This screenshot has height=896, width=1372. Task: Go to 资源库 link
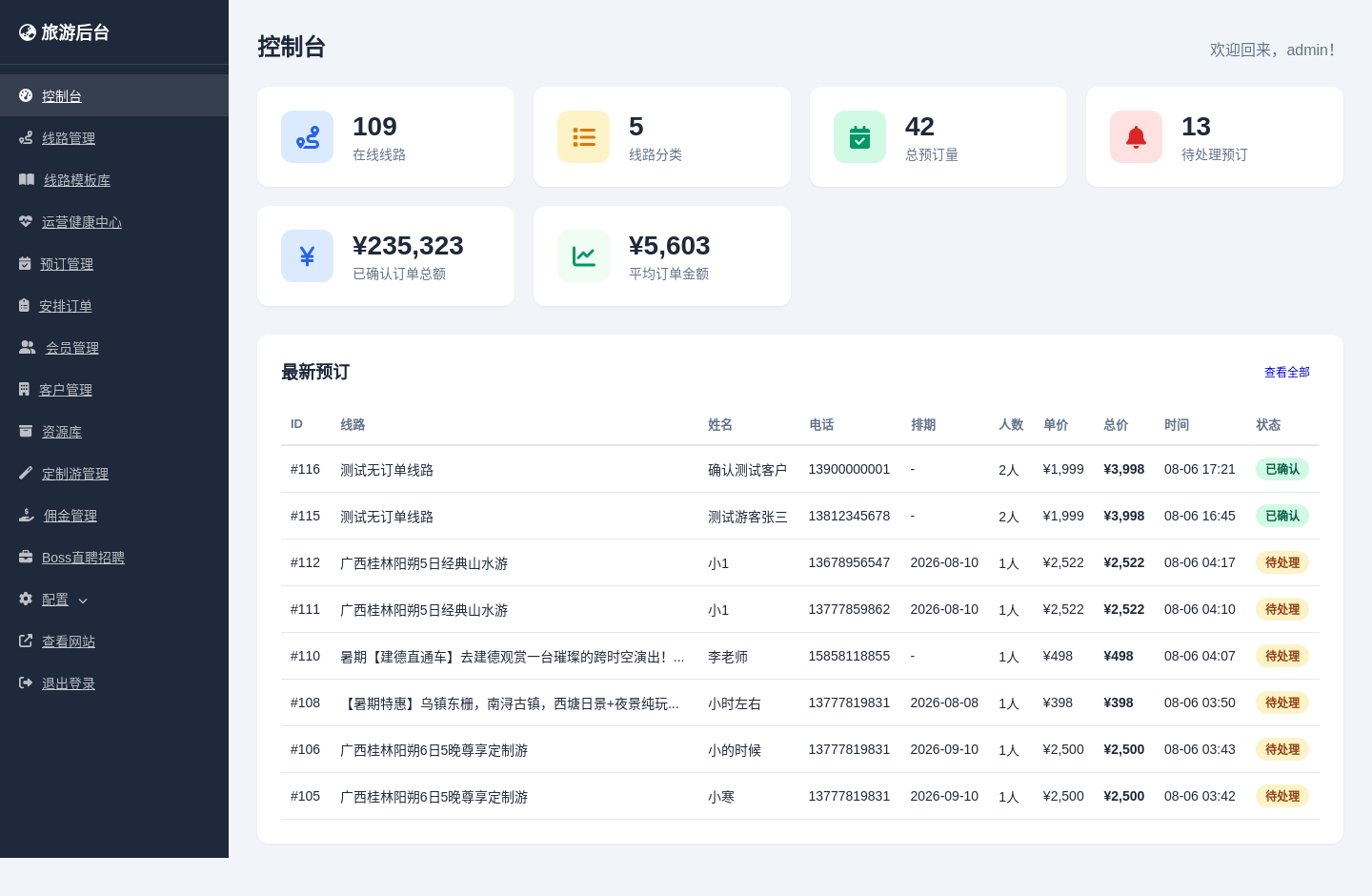tap(114, 431)
